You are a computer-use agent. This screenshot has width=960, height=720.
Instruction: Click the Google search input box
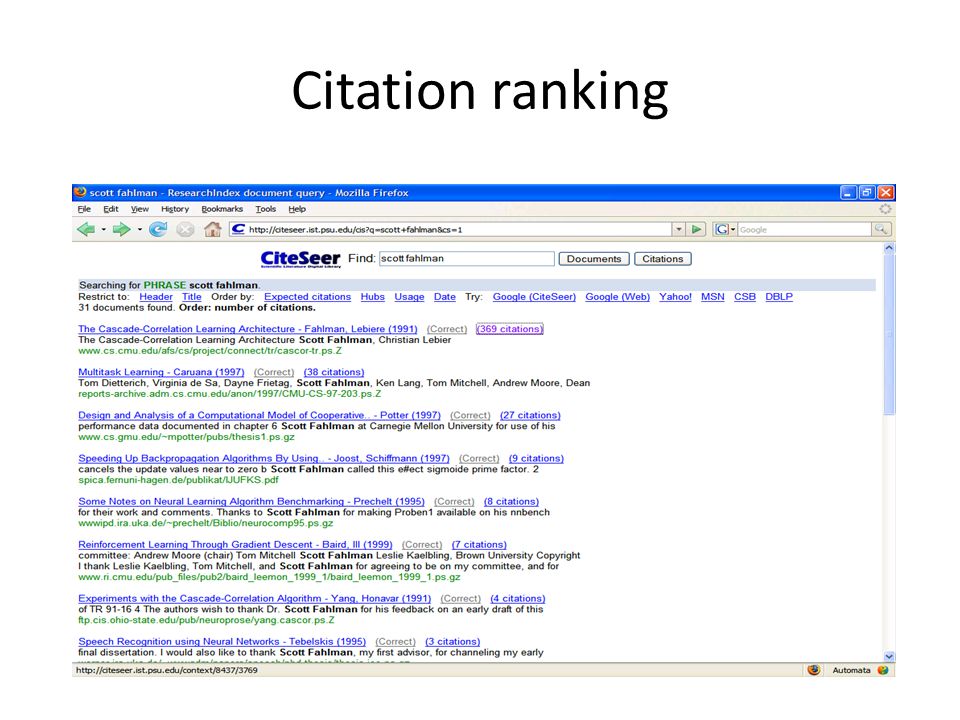point(804,230)
